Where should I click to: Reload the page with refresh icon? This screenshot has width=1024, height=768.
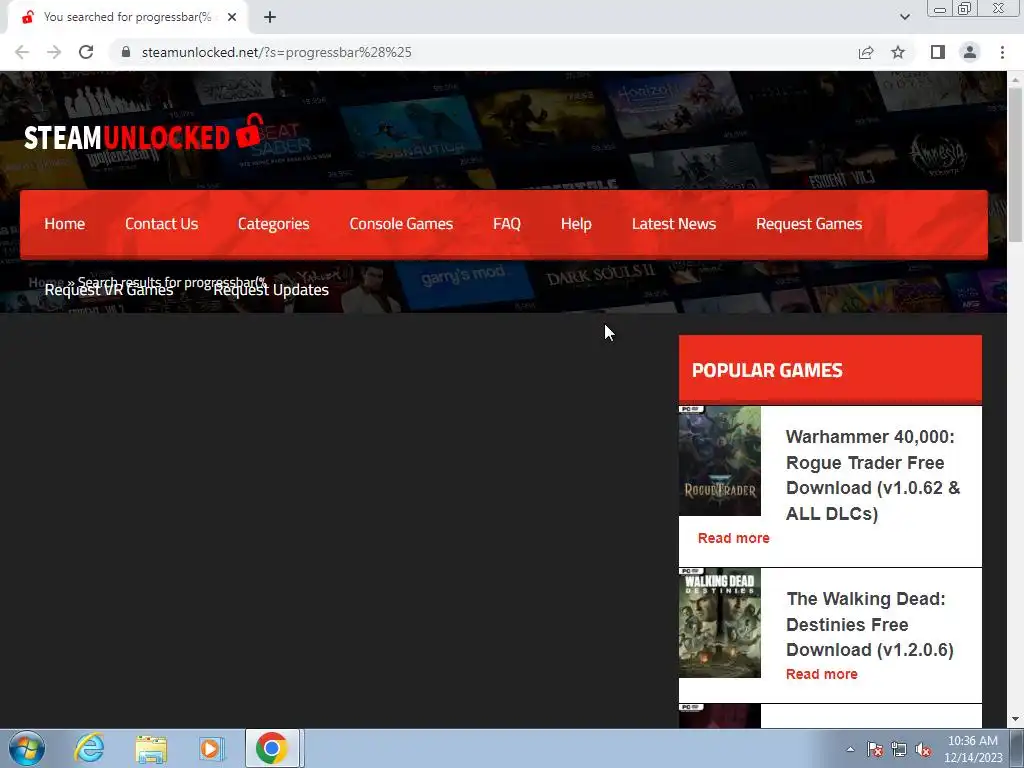[x=86, y=52]
